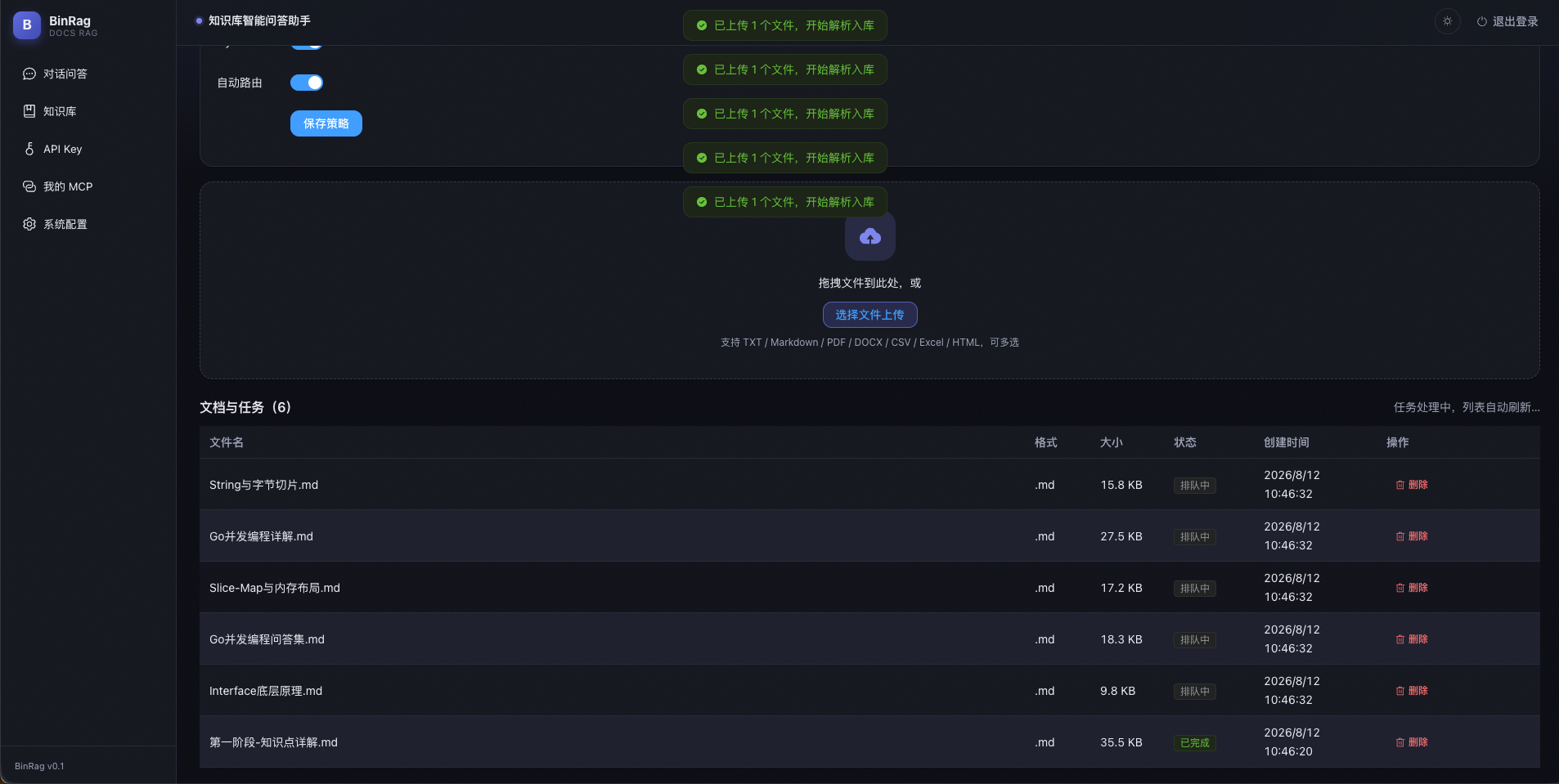
Task: Click the 状态 column header
Action: click(x=1185, y=442)
